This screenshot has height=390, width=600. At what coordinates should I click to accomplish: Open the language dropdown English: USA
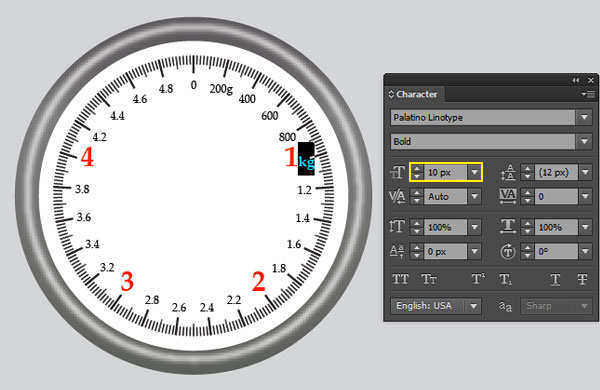click(x=435, y=306)
